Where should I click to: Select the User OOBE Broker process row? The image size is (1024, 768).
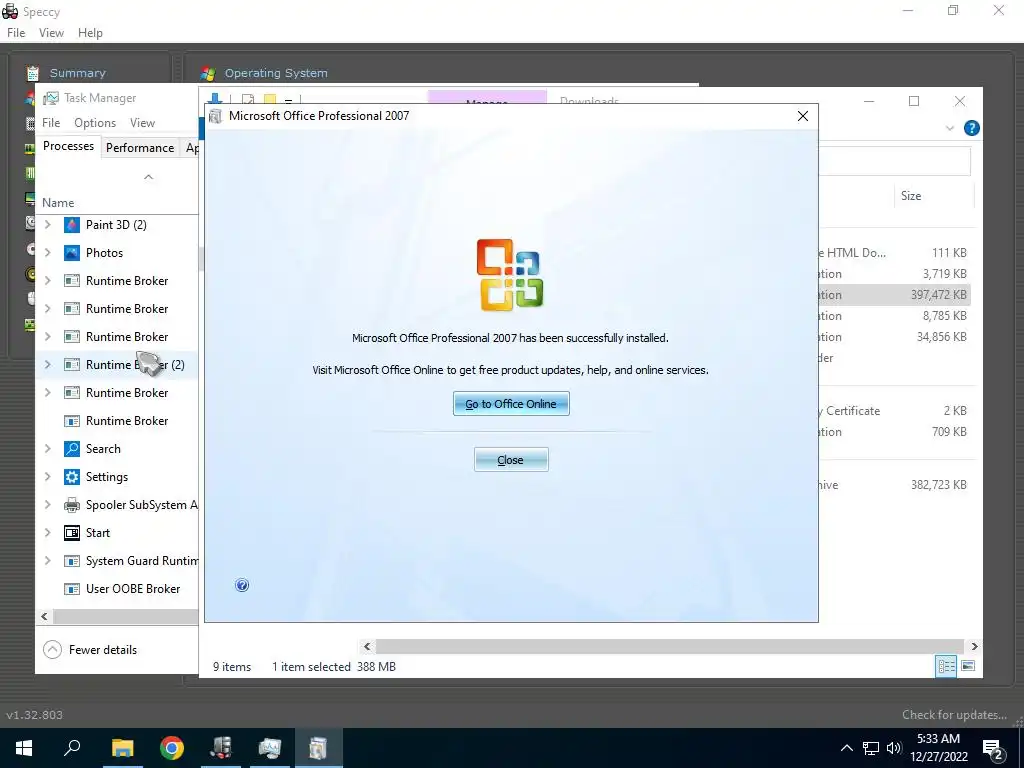118,589
